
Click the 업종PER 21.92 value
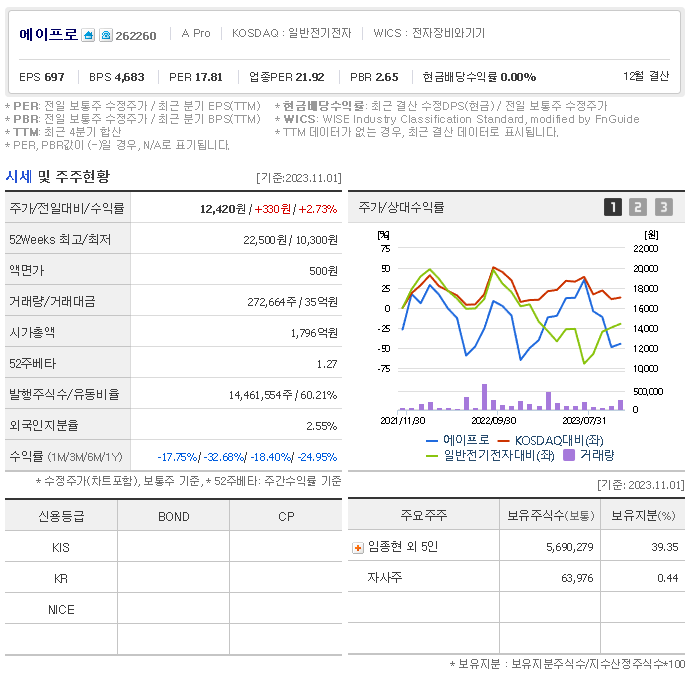pos(286,77)
